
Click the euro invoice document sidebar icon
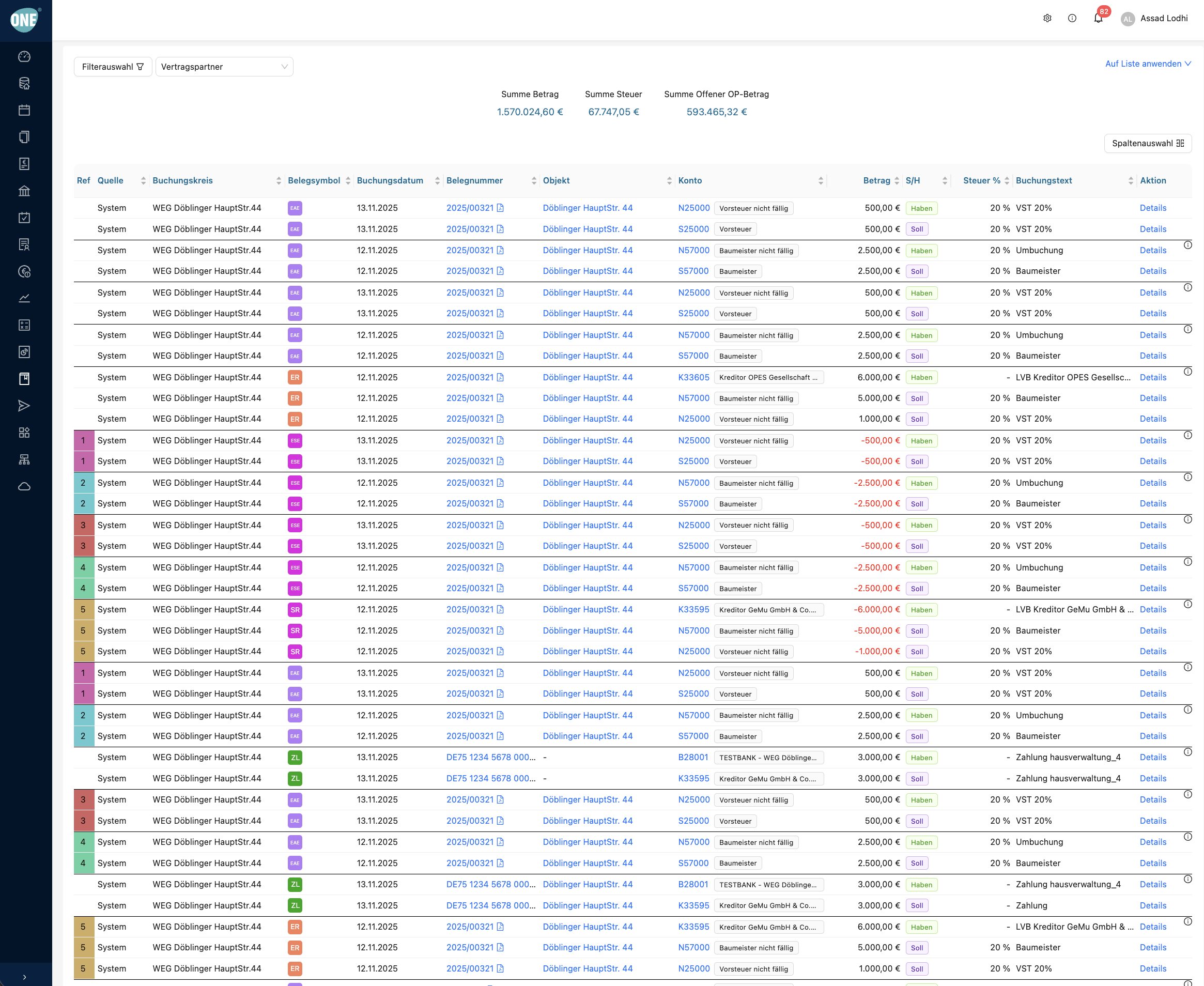click(x=24, y=164)
